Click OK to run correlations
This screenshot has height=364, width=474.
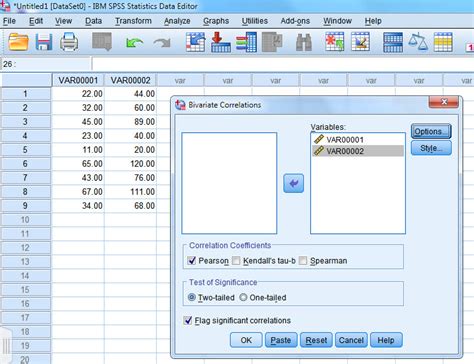click(246, 340)
